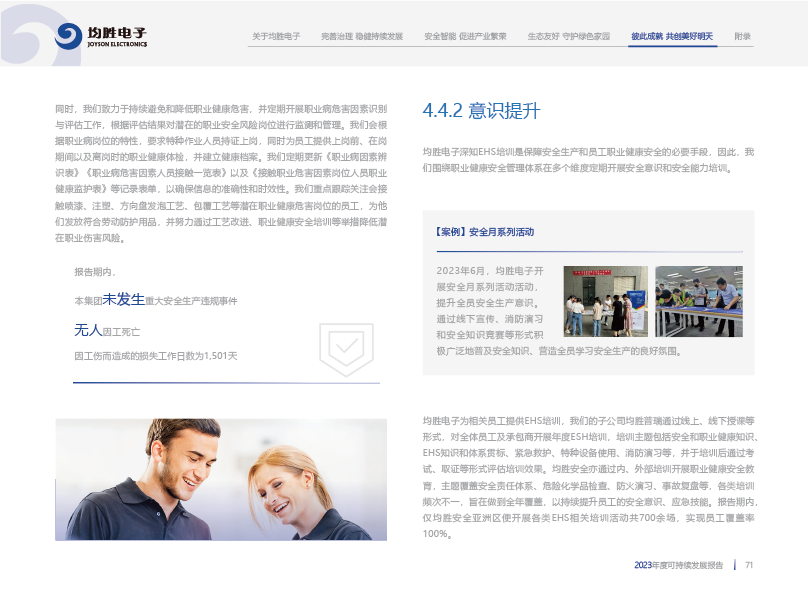Click the large photo of smiling man and woman
This screenshot has height=596, width=808.
(x=220, y=479)
